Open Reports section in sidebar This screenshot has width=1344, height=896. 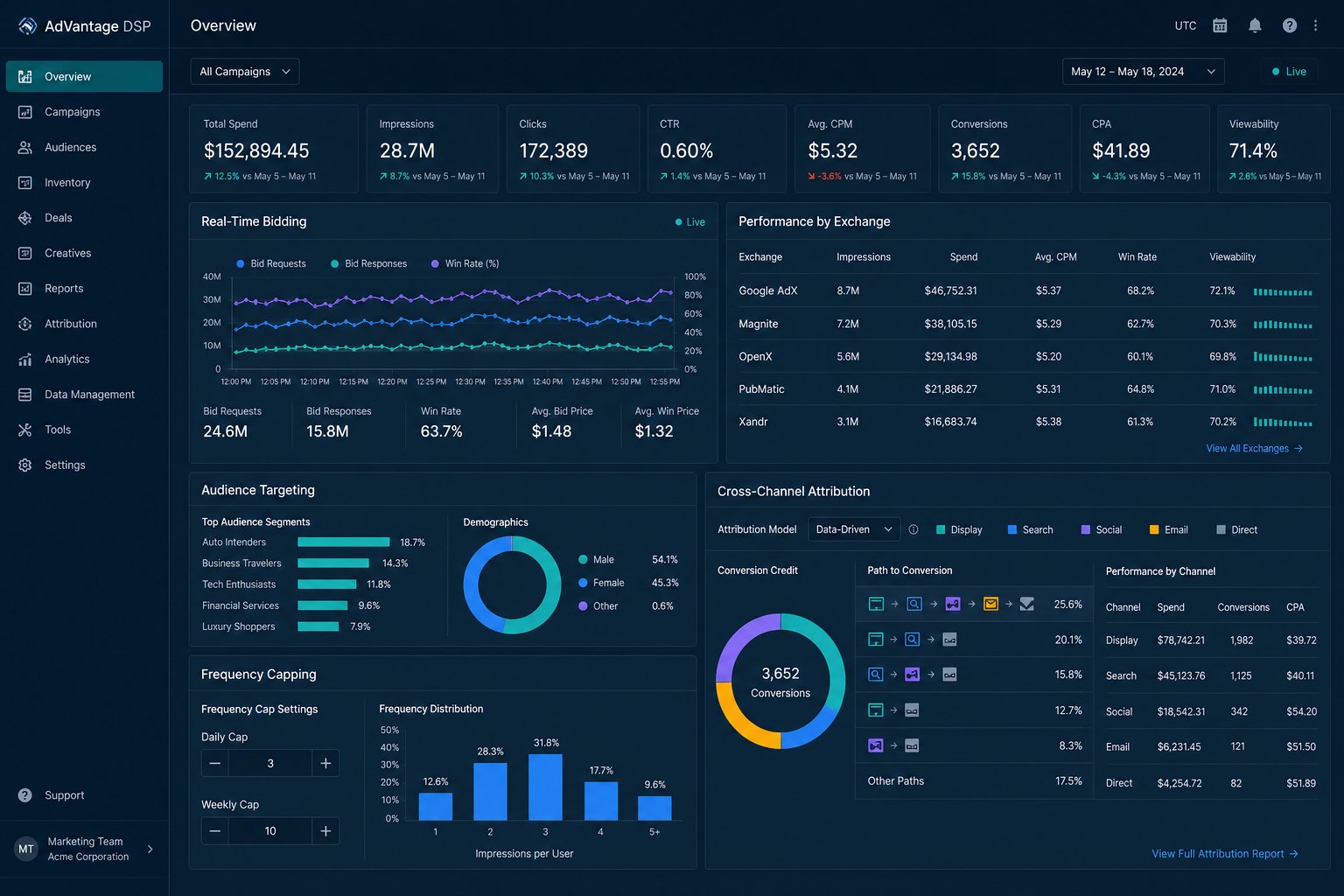coord(84,289)
